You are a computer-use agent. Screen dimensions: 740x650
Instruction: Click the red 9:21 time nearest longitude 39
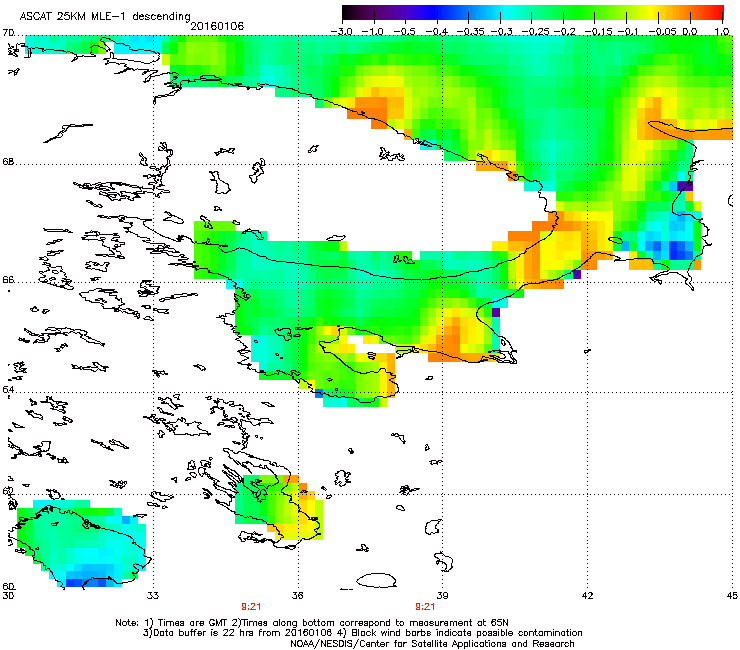[425, 607]
